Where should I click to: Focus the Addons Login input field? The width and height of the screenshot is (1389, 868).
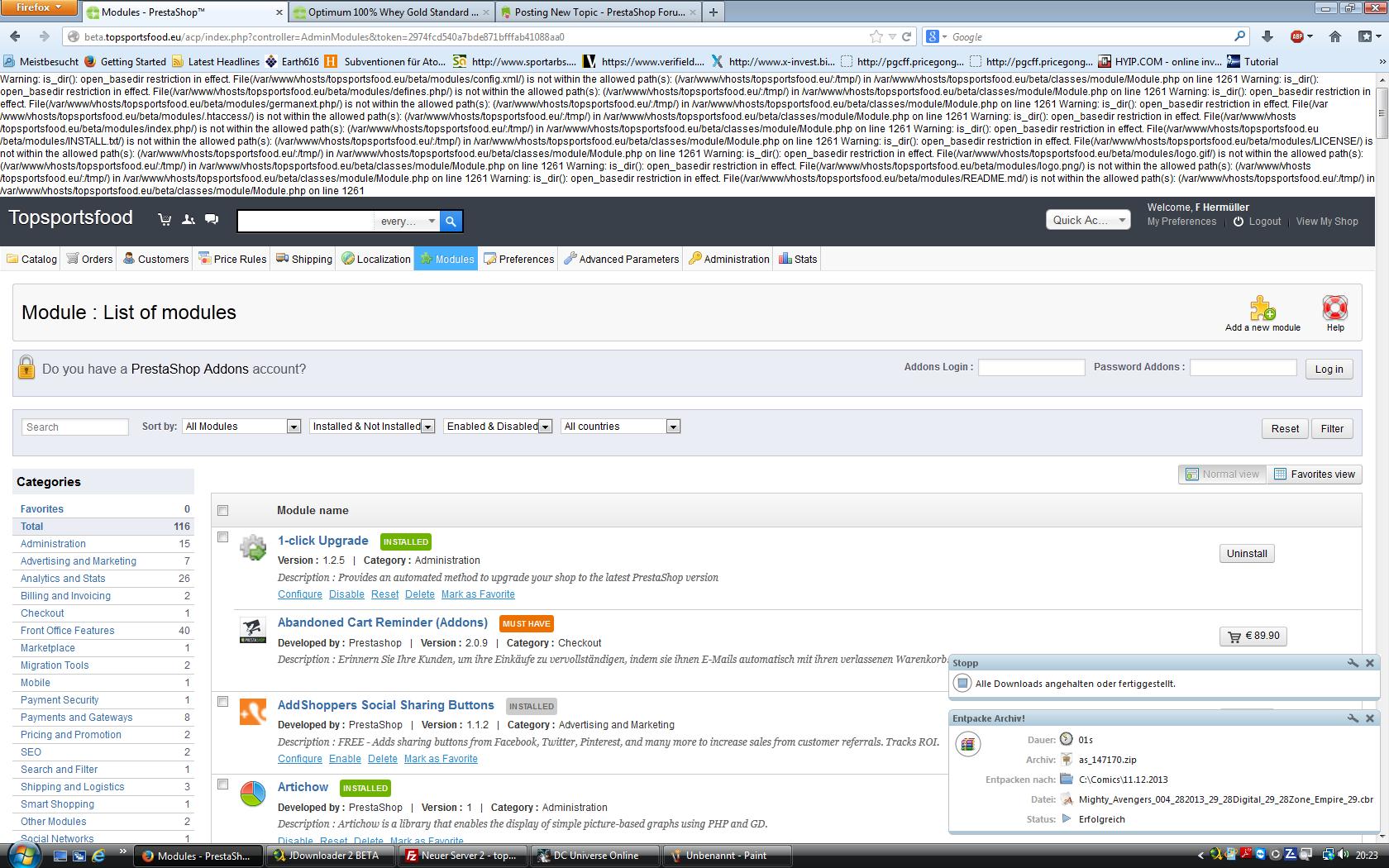point(1031,367)
